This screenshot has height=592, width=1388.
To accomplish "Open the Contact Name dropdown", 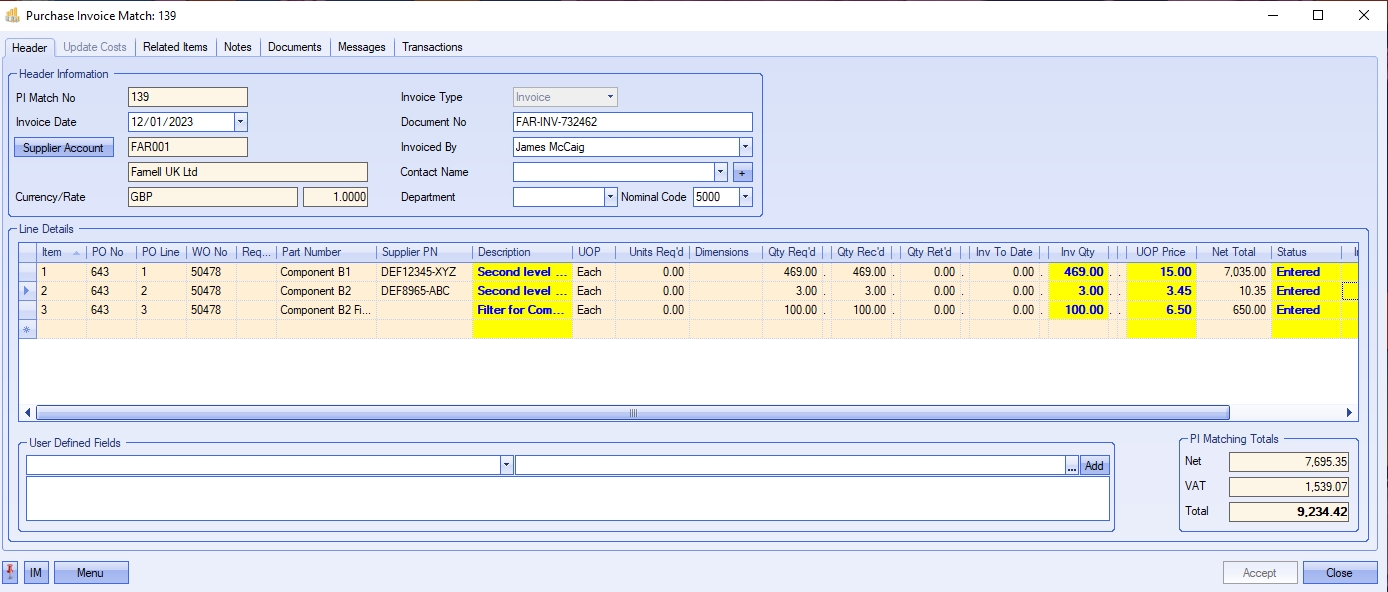I will coord(720,172).
